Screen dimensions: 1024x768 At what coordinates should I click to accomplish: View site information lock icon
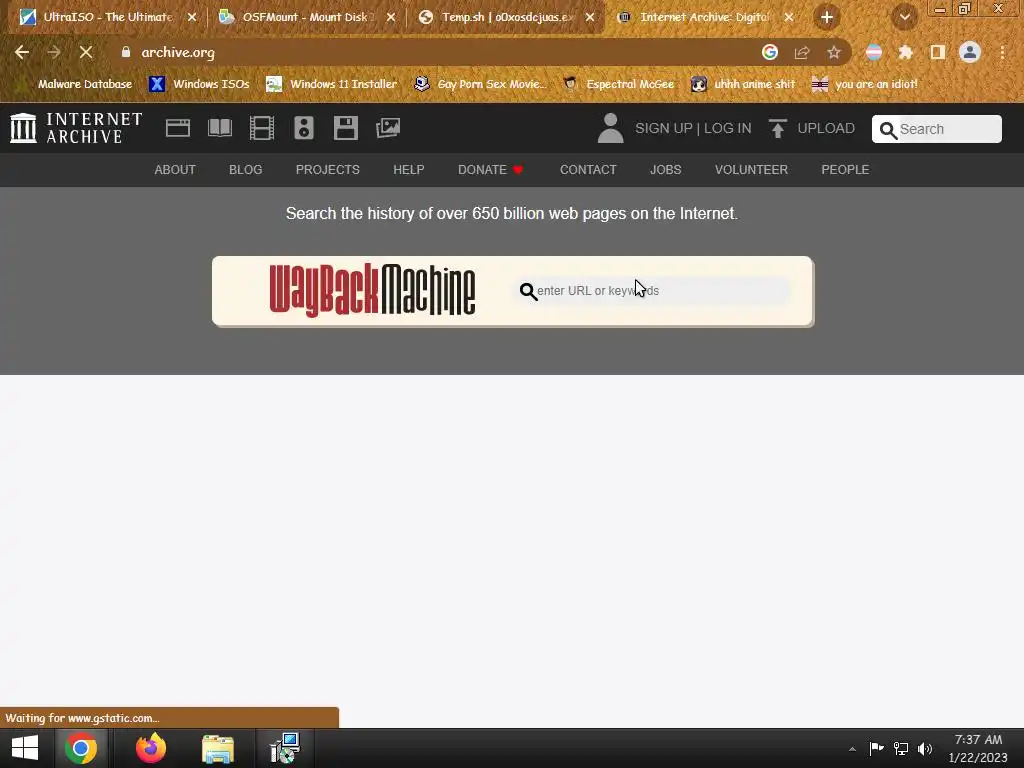tap(126, 52)
